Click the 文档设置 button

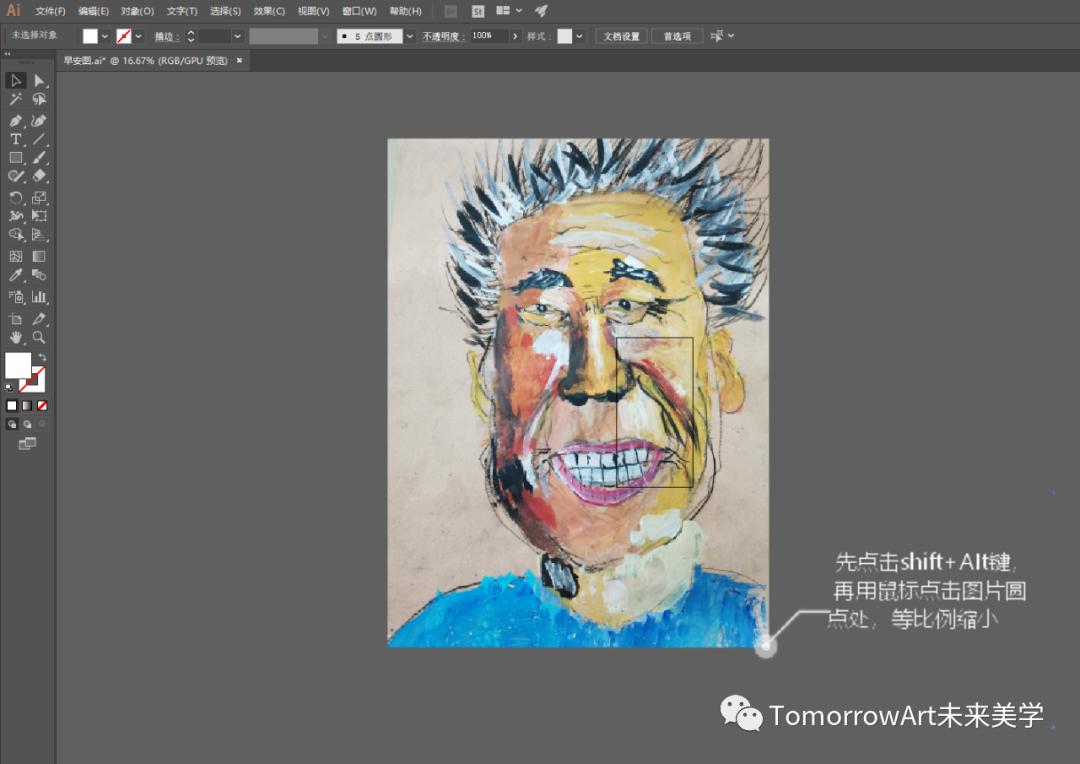pos(621,37)
